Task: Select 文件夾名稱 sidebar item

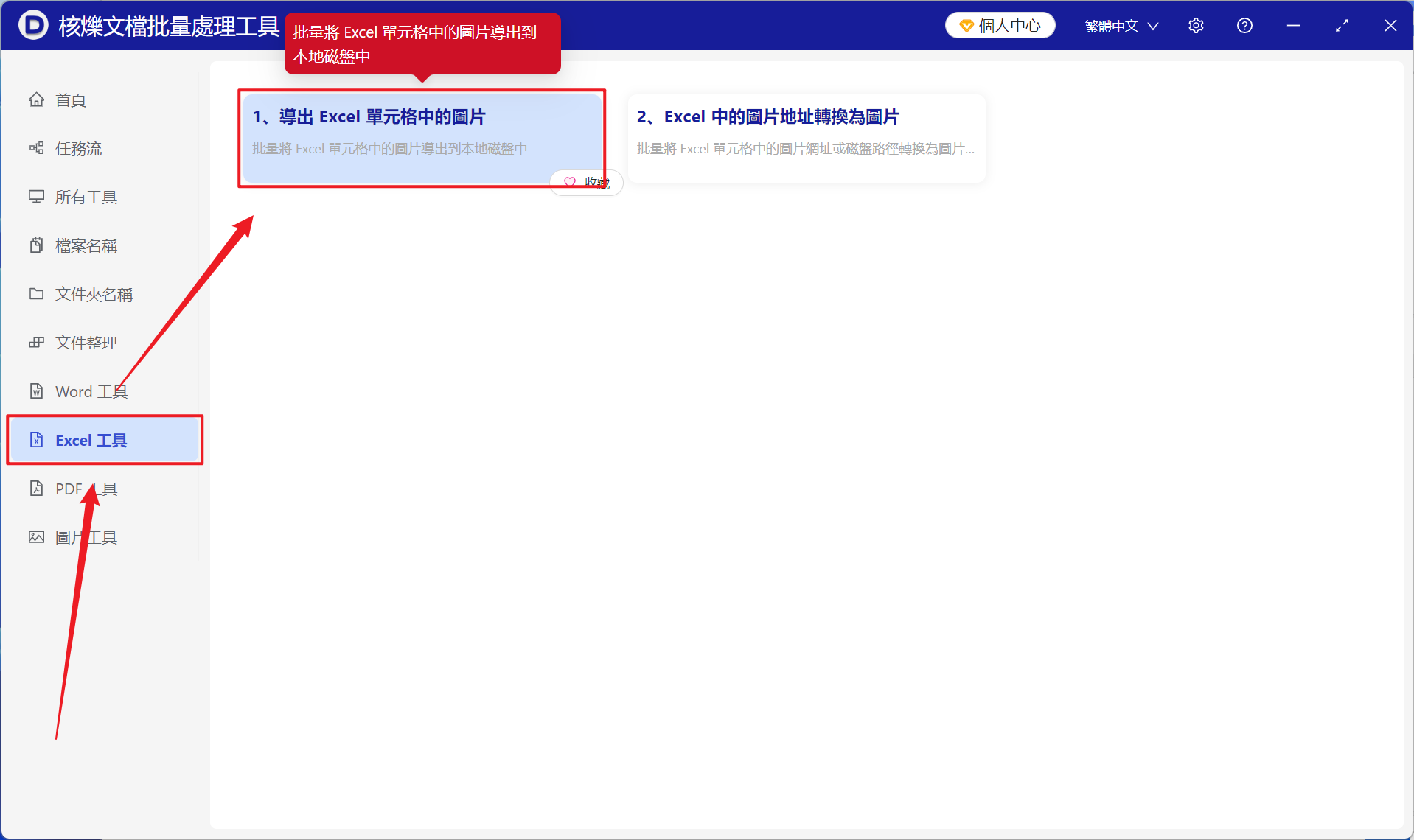Action: pos(104,294)
